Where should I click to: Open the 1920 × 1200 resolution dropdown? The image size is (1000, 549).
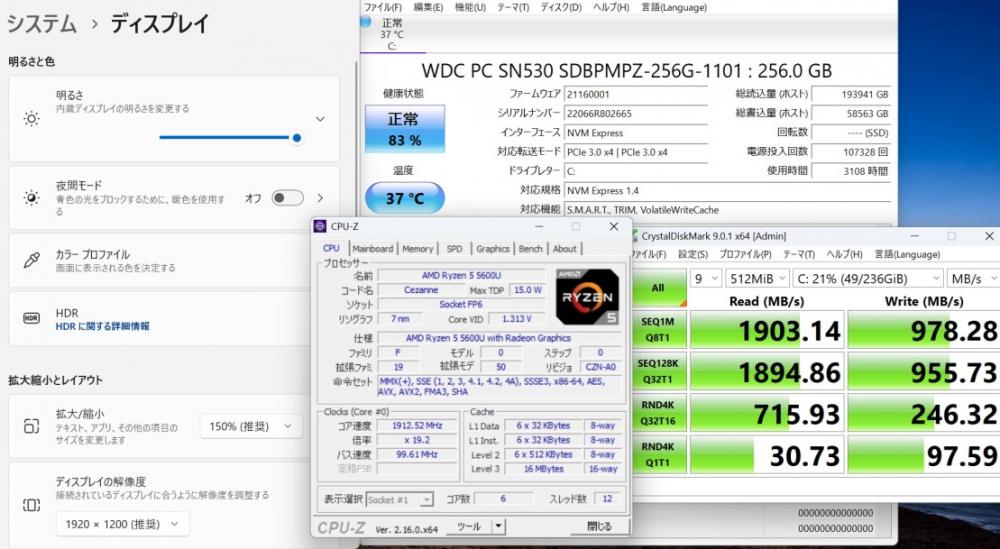coord(122,524)
